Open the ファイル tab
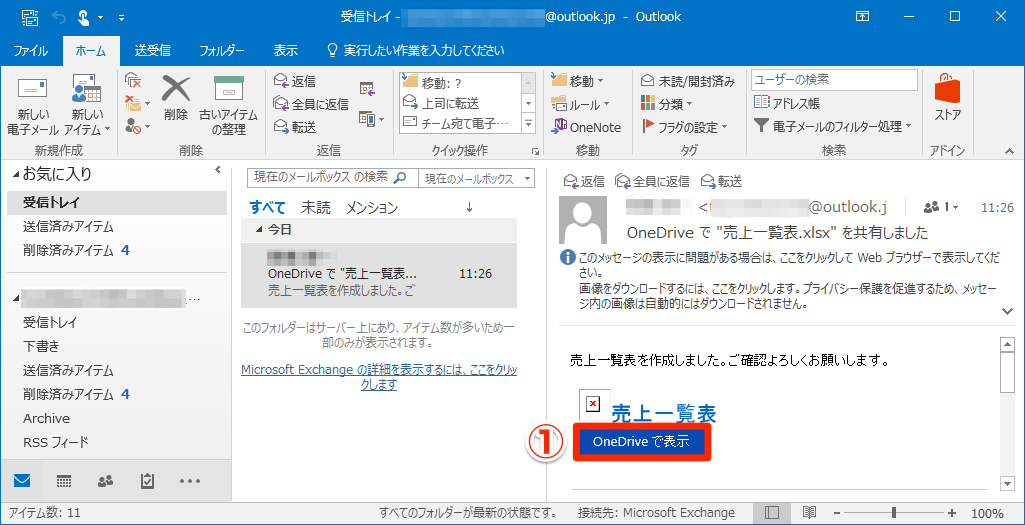Image resolution: width=1025 pixels, height=525 pixels. 30,50
